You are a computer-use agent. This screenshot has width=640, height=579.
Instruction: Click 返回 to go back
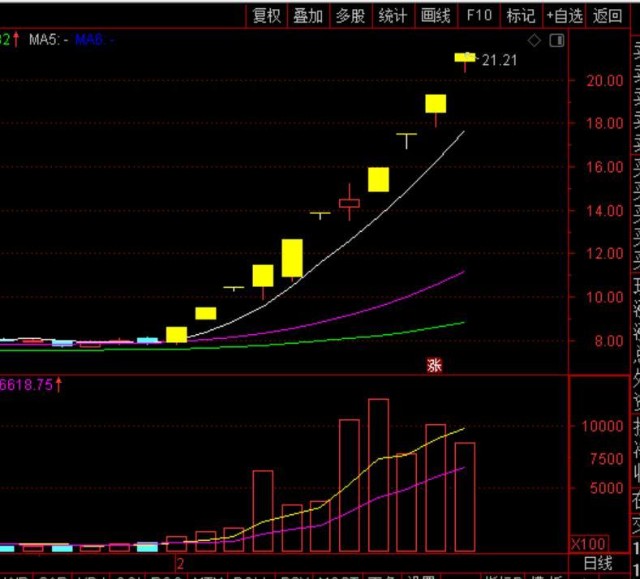pyautogui.click(x=607, y=15)
